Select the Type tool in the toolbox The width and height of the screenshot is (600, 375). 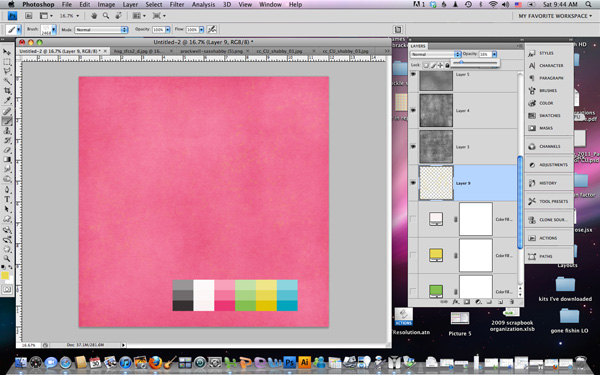(x=7, y=199)
